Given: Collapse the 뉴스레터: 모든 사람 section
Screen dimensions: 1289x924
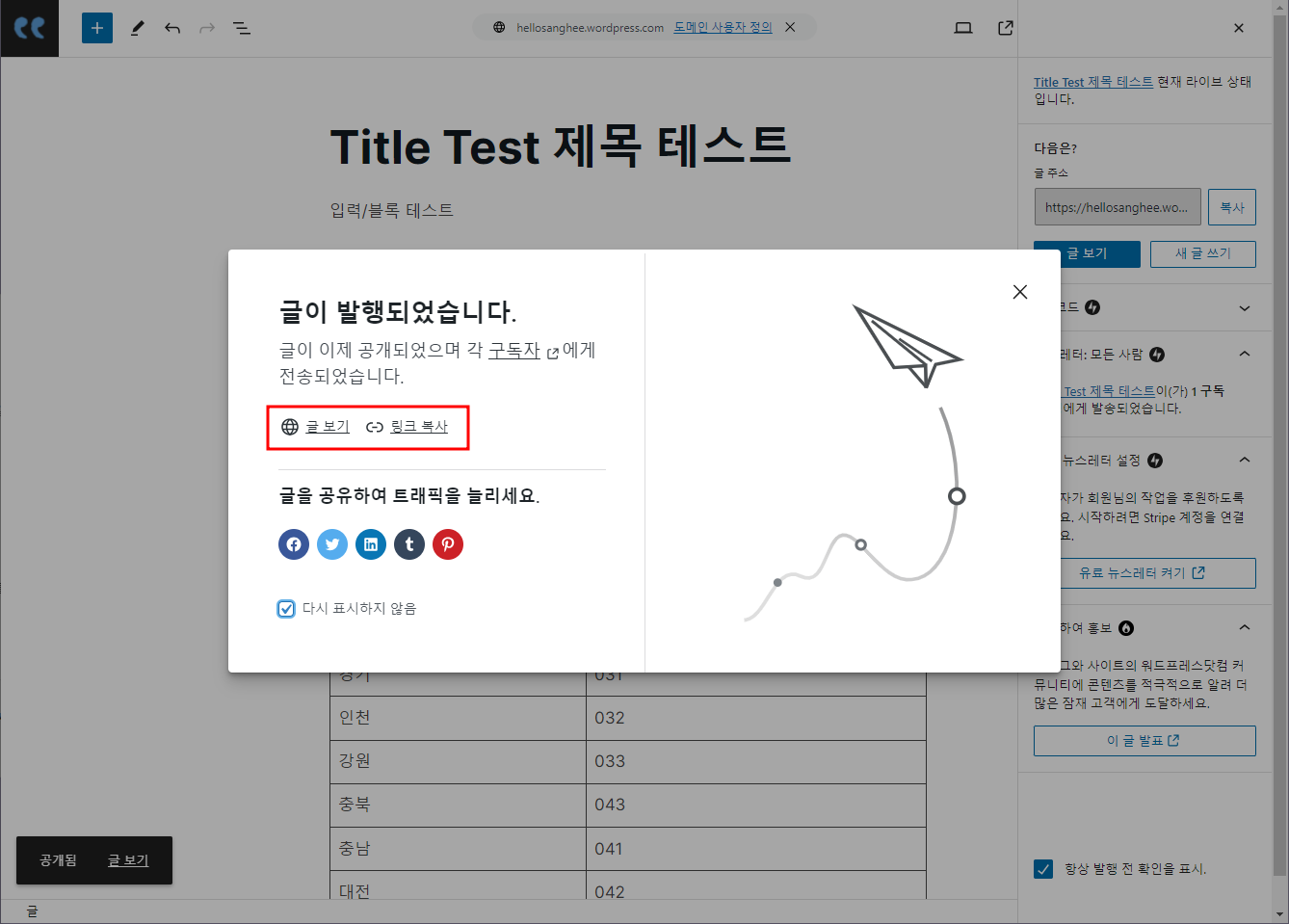Looking at the screenshot, I should (x=1245, y=354).
